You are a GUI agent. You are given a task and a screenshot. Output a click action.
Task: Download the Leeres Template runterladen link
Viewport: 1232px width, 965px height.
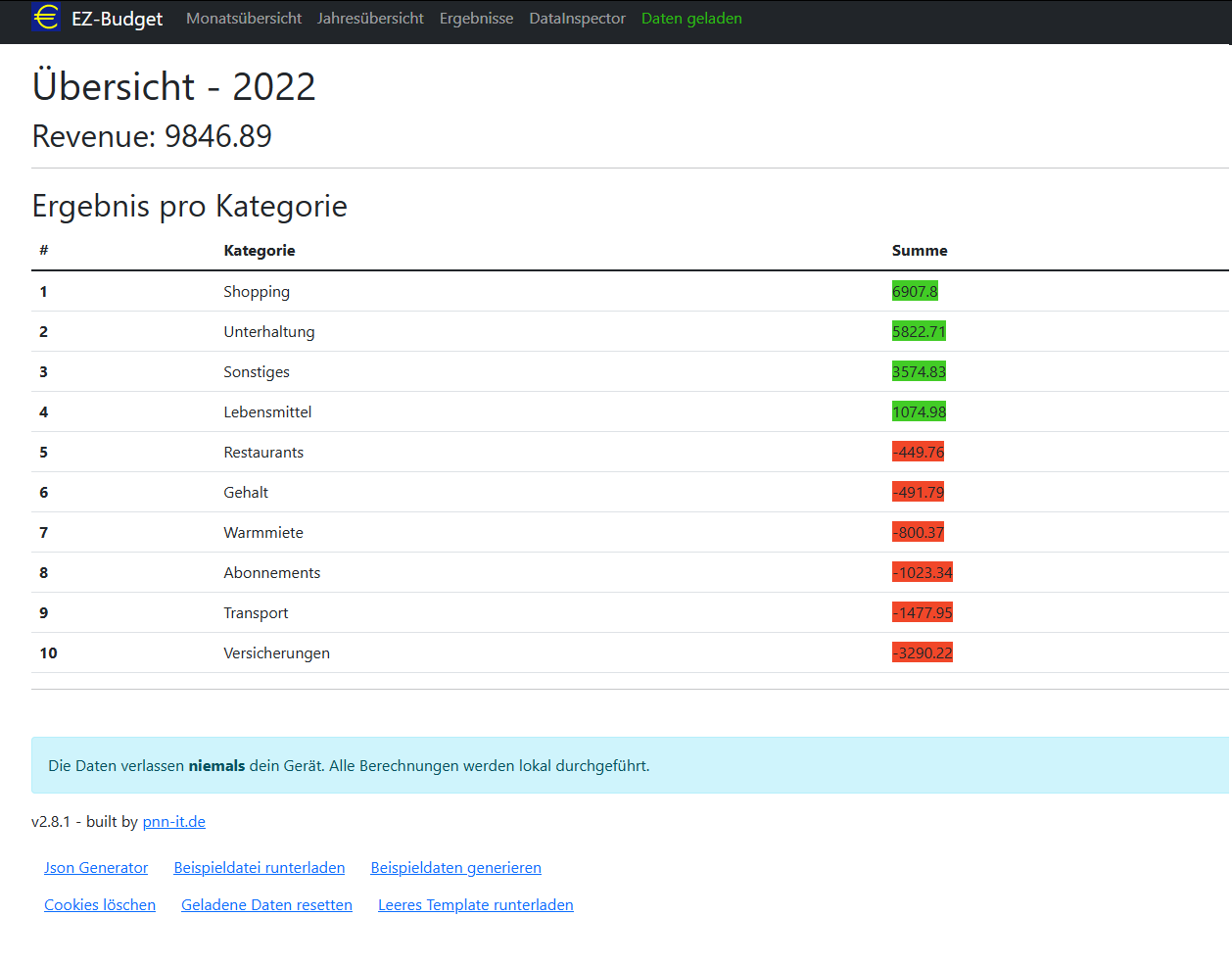tap(476, 905)
